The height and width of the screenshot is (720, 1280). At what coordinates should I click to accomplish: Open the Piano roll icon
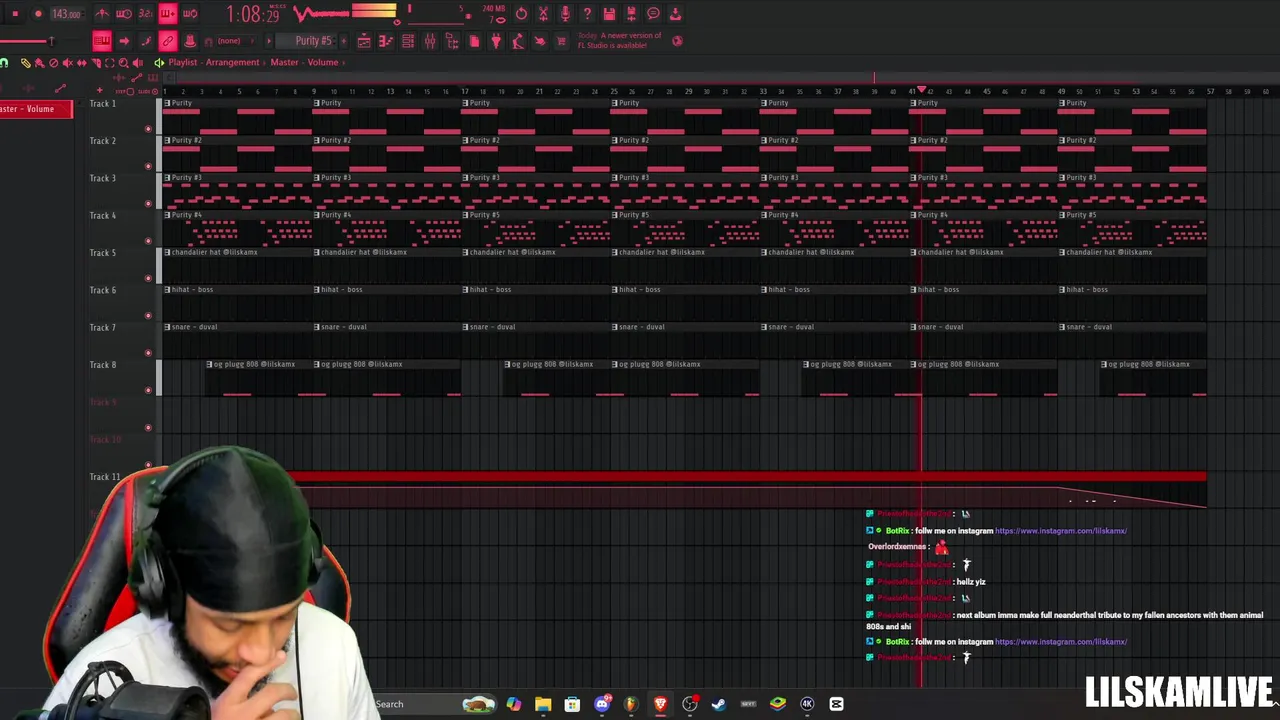(x=386, y=41)
